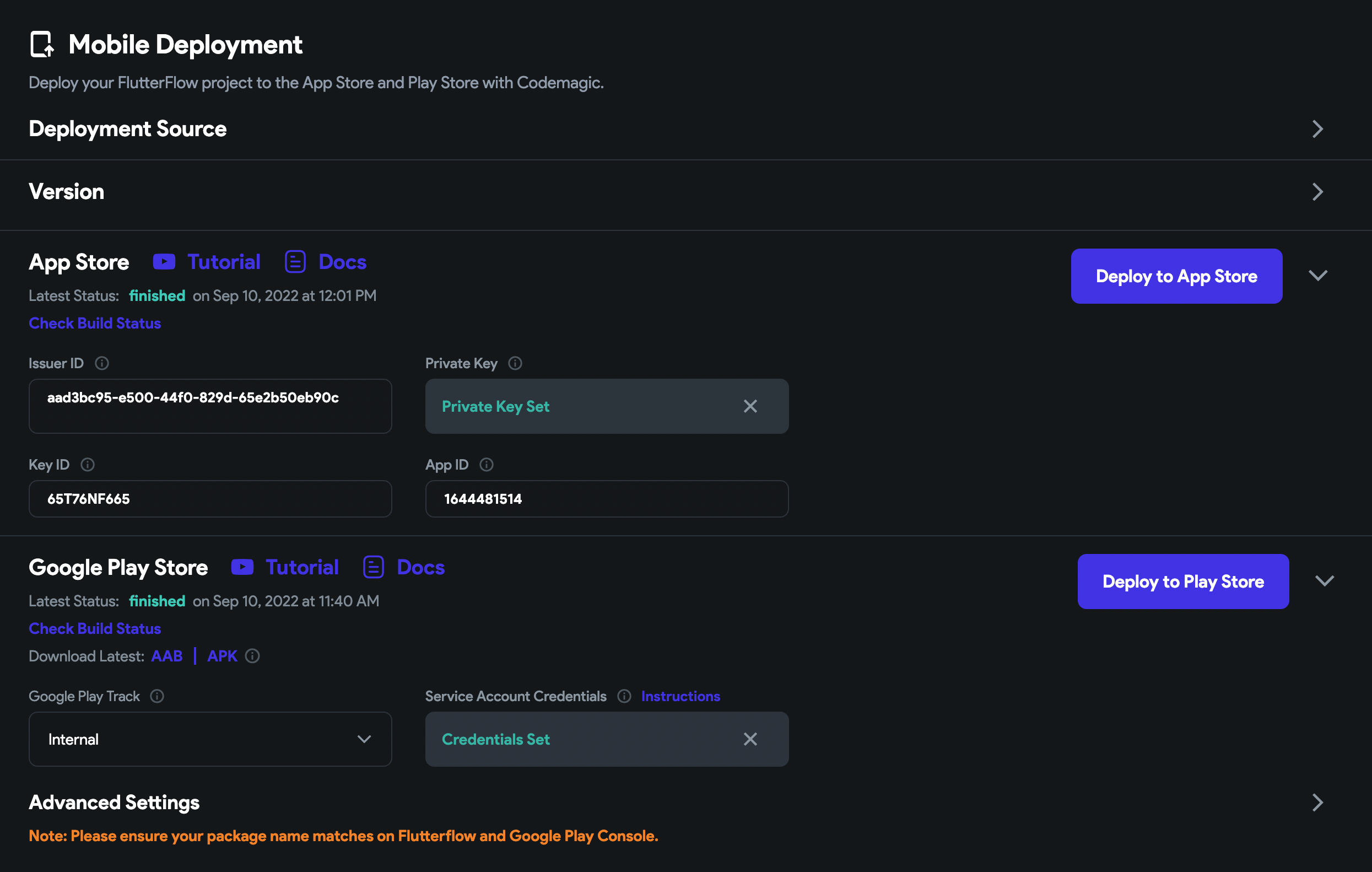
Task: Clear the Private Key Set value
Action: (750, 406)
